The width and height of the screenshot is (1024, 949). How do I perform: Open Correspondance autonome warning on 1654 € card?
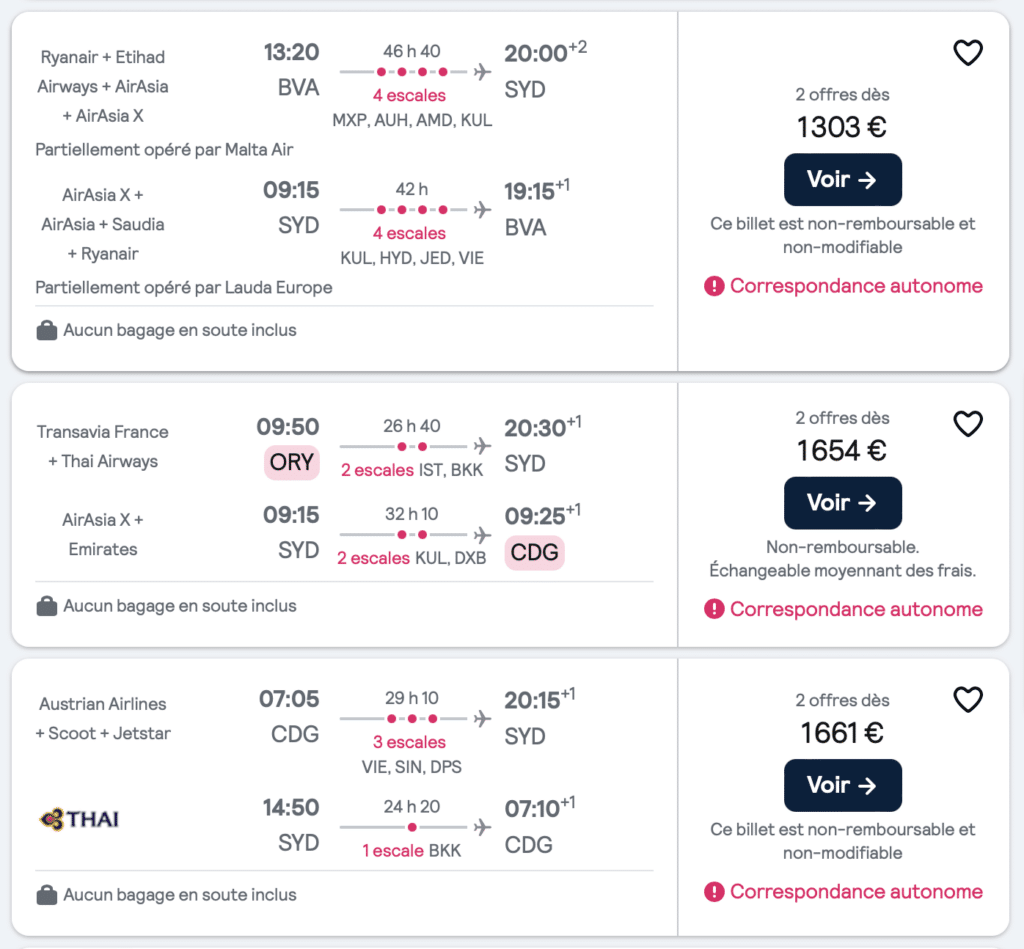pos(843,609)
